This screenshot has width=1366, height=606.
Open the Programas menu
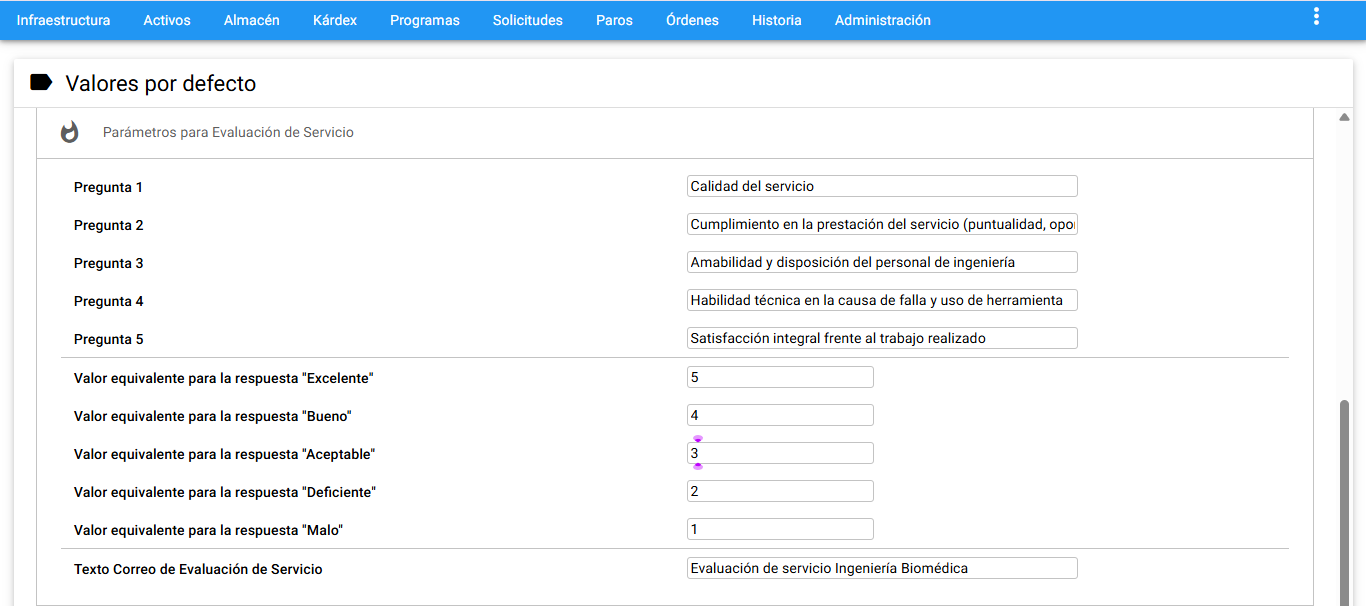[x=425, y=20]
